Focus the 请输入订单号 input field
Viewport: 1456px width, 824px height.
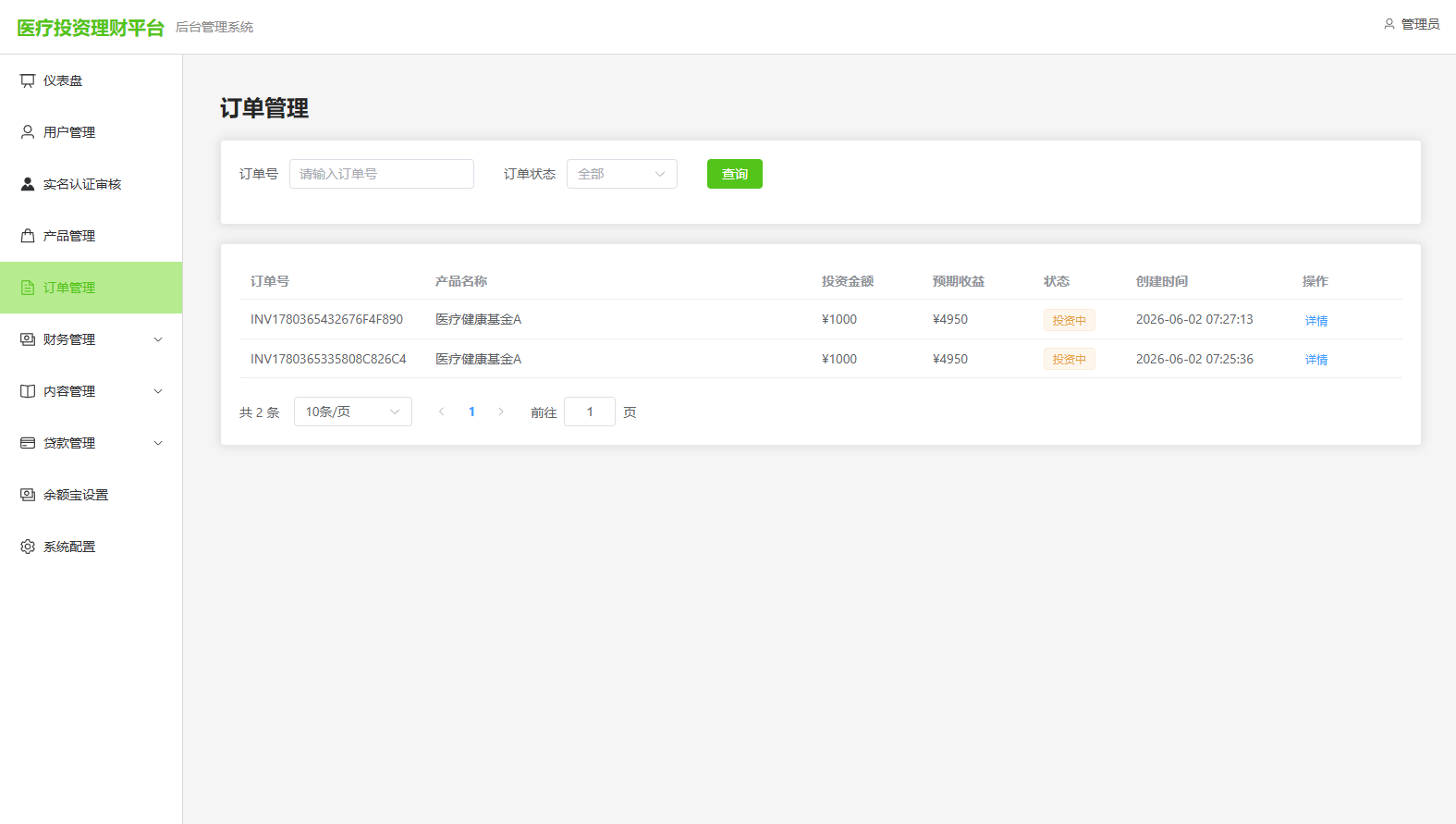[x=382, y=174]
